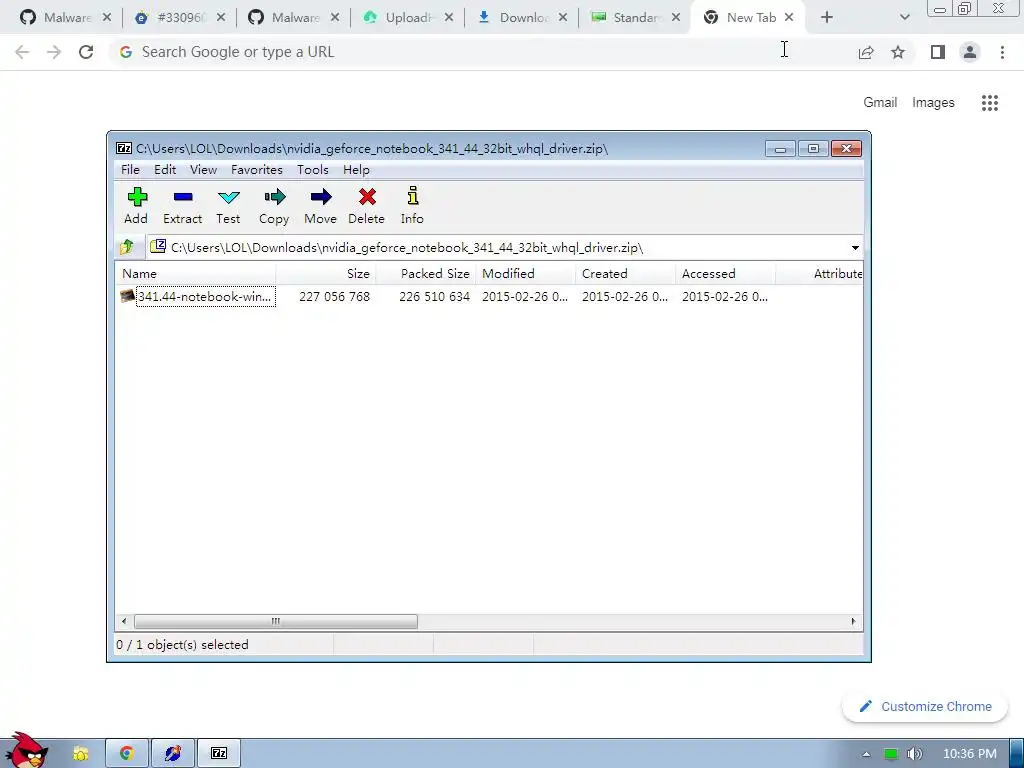Open the Chrome tab search chevron
Image resolution: width=1024 pixels, height=768 pixels.
904,18
